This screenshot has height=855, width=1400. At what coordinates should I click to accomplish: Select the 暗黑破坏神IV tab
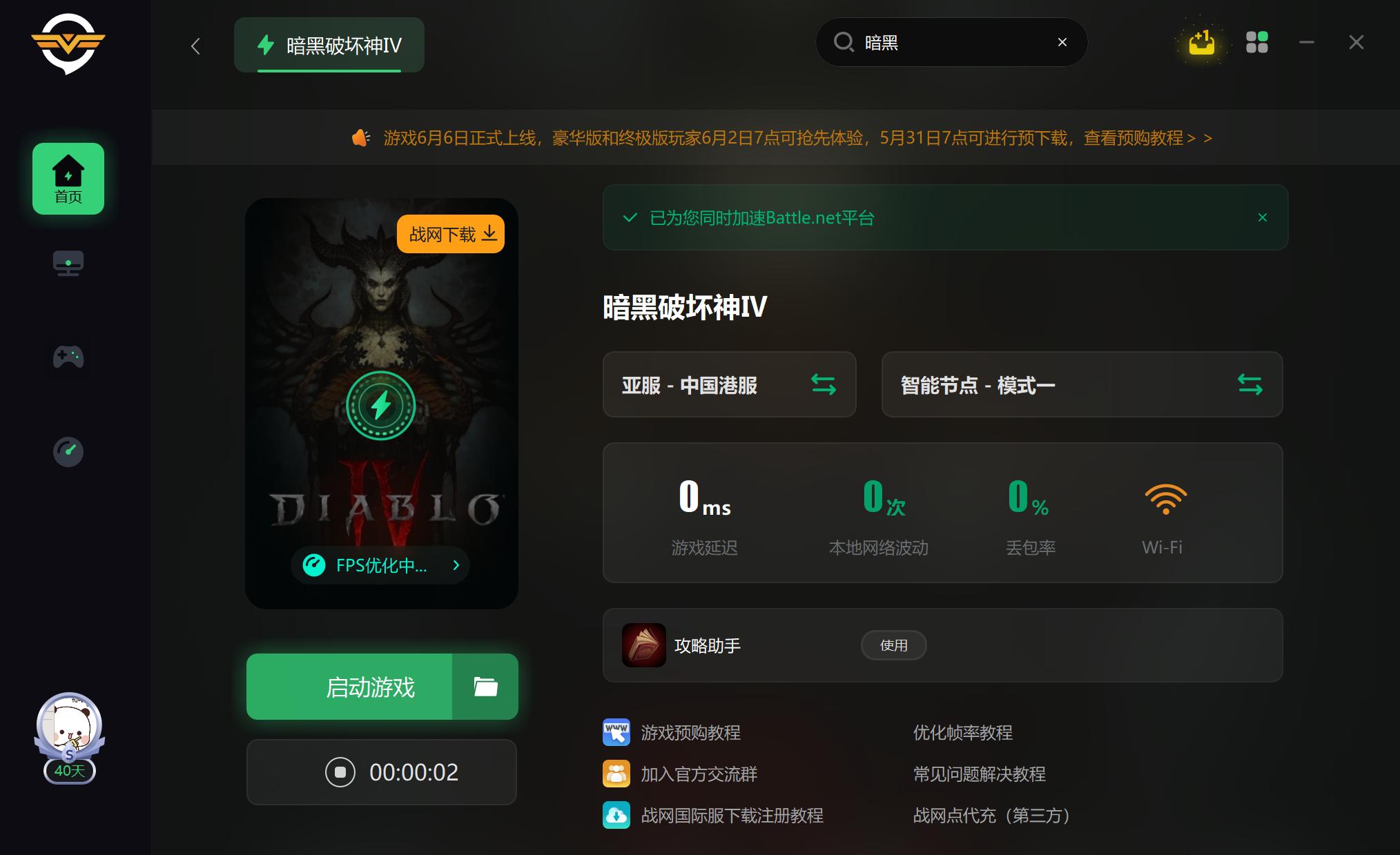click(x=329, y=44)
